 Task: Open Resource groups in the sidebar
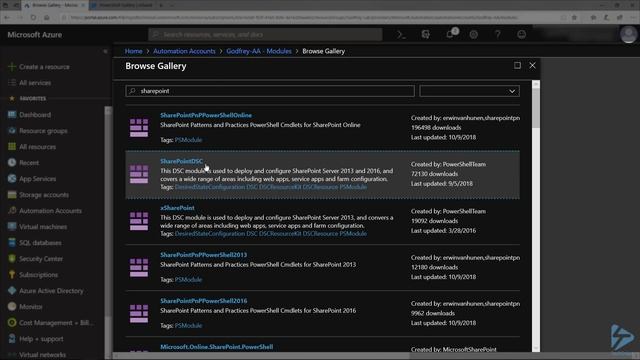click(43, 131)
